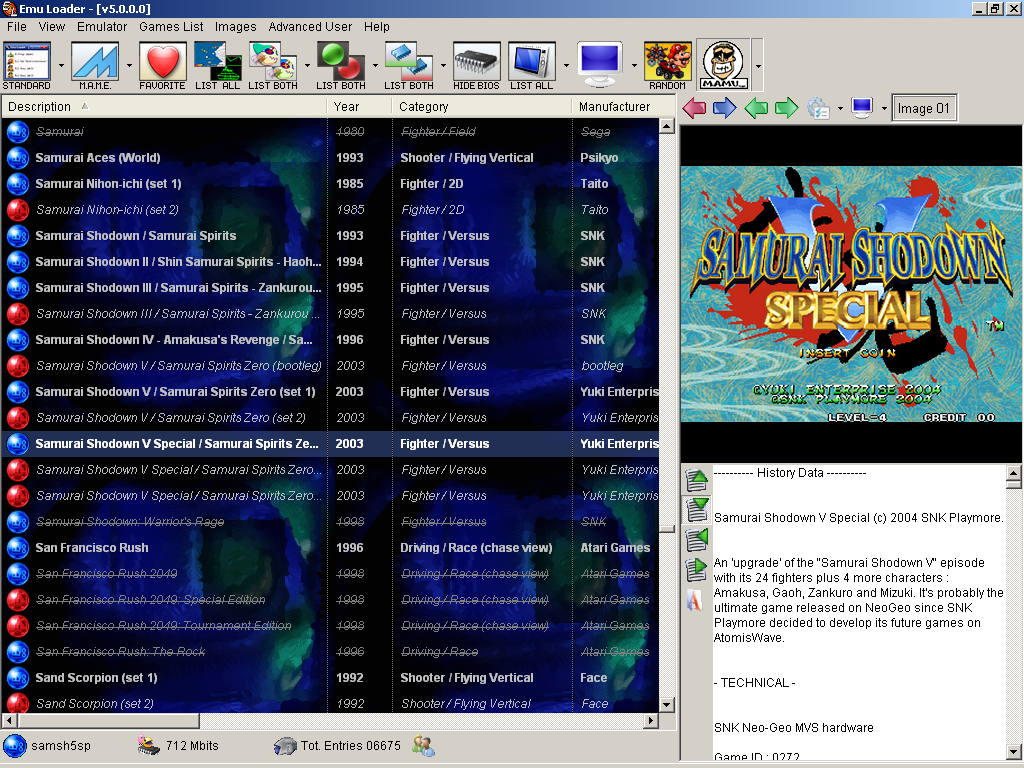
Task: Select Samurai Aces (World) row
Action: pyautogui.click(x=330, y=157)
